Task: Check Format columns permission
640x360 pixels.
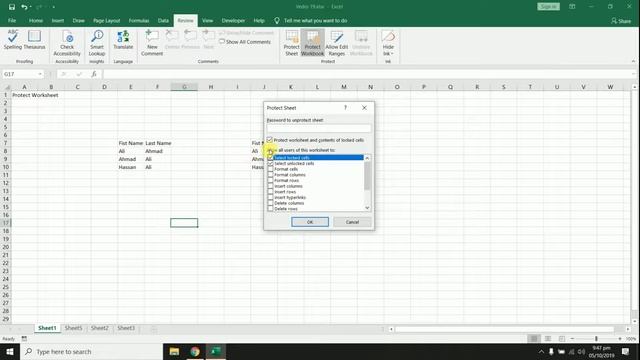Action: coord(270,175)
